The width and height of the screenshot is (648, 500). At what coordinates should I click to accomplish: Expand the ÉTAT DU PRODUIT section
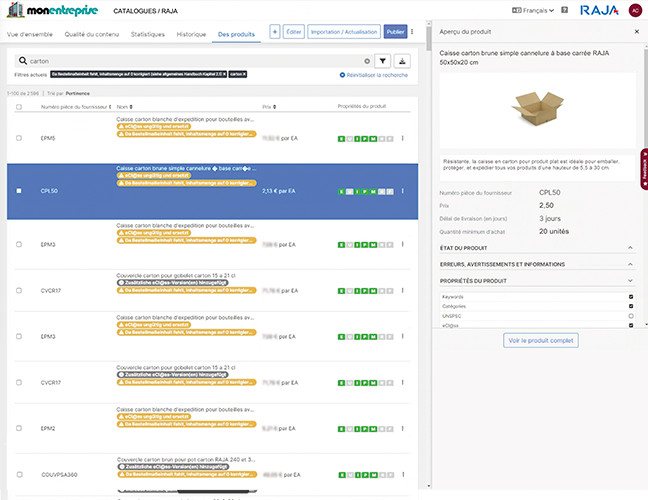[536, 248]
